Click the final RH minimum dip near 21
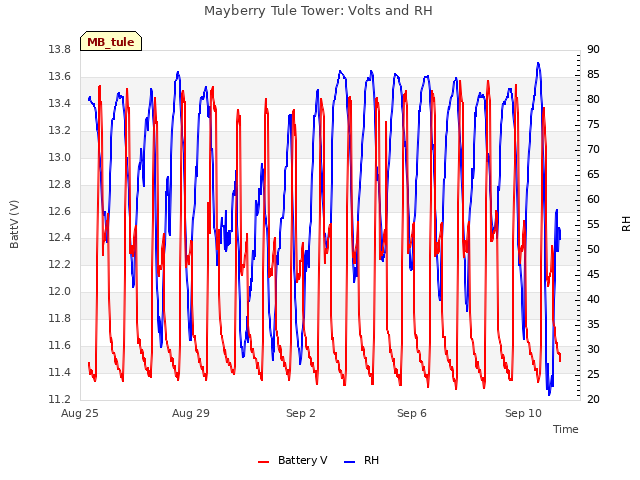640x480 pixels. click(549, 394)
